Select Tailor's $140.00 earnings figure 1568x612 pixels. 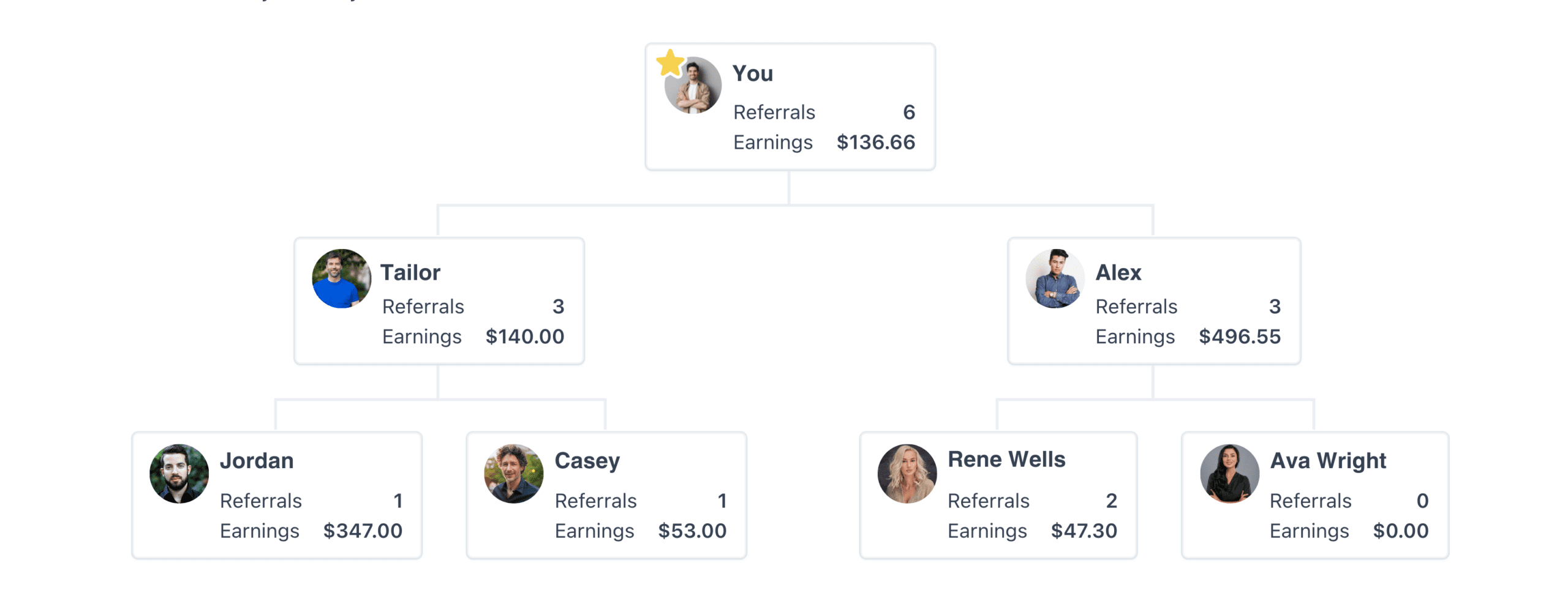point(524,336)
